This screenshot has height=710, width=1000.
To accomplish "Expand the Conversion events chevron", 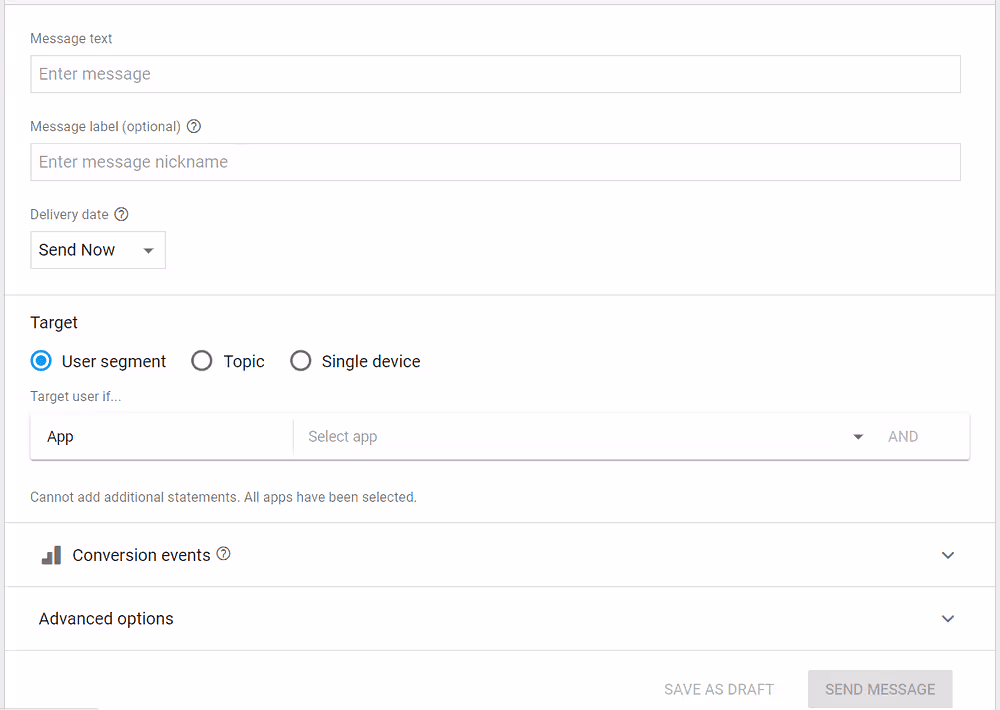I will (x=948, y=555).
